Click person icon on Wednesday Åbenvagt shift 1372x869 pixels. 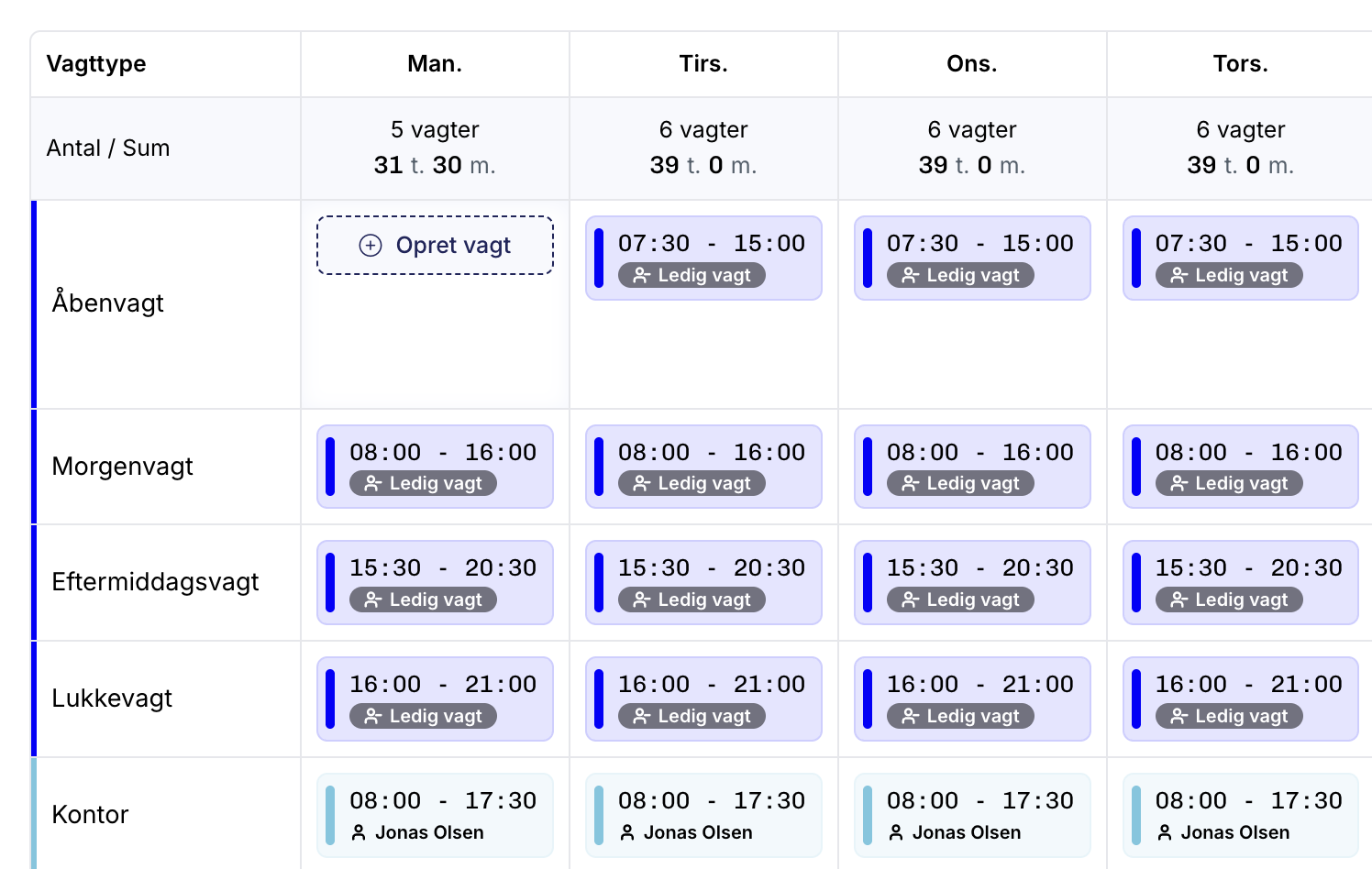pyautogui.click(x=911, y=275)
